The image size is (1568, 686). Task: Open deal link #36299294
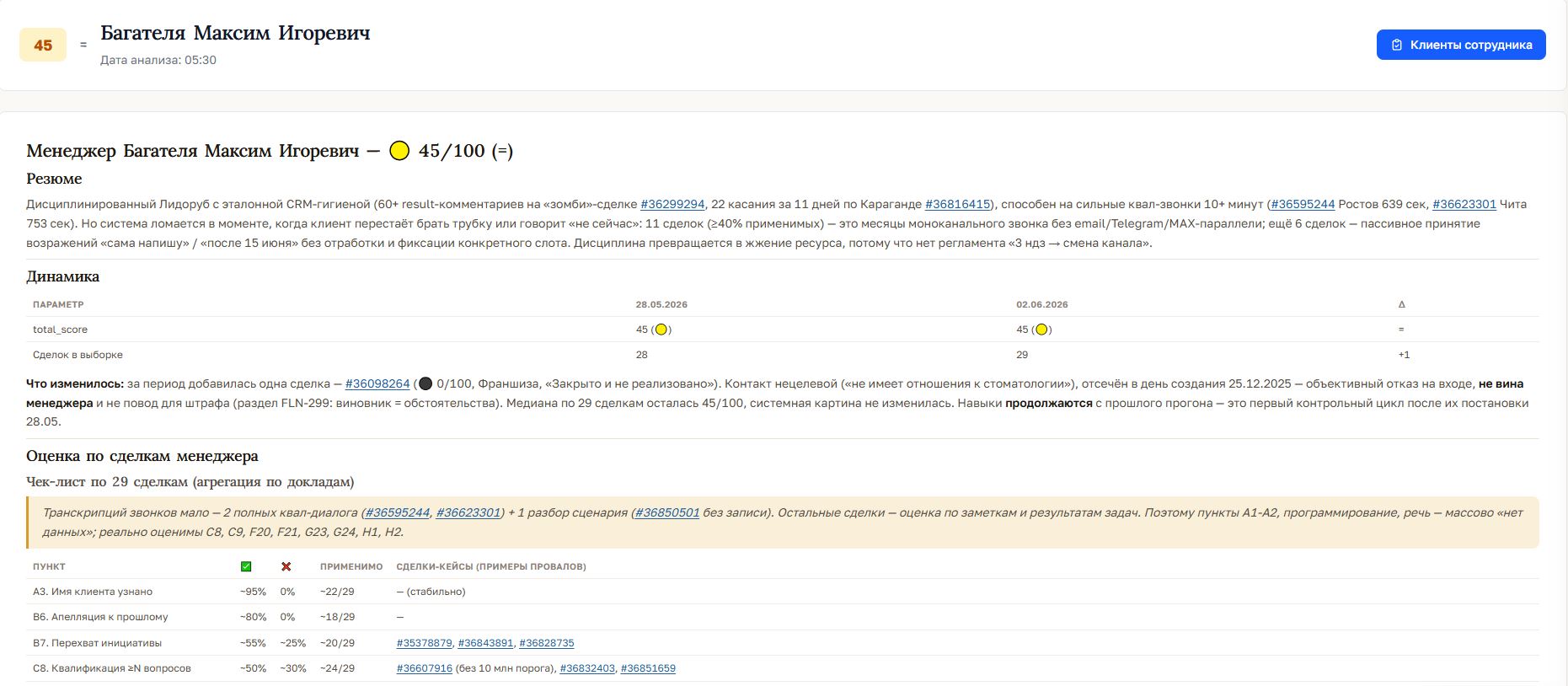(672, 204)
